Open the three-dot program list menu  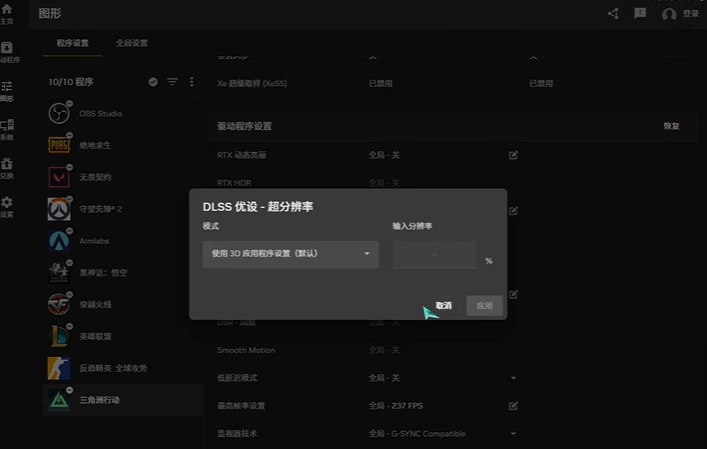(192, 82)
